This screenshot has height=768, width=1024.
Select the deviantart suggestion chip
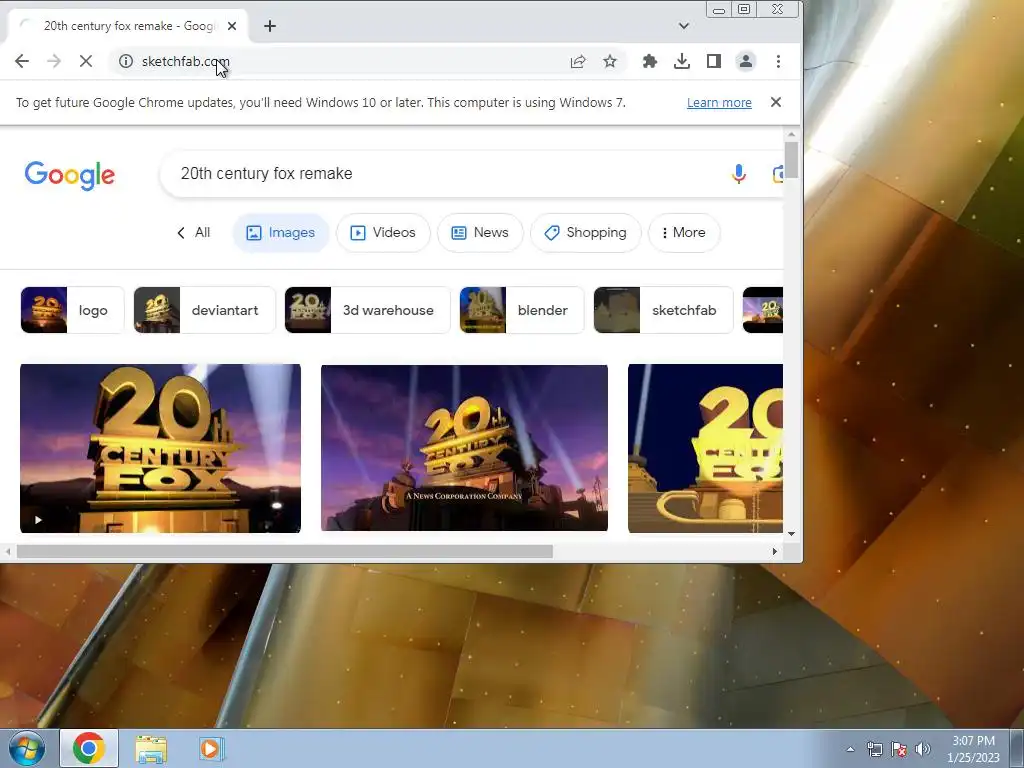coord(204,310)
